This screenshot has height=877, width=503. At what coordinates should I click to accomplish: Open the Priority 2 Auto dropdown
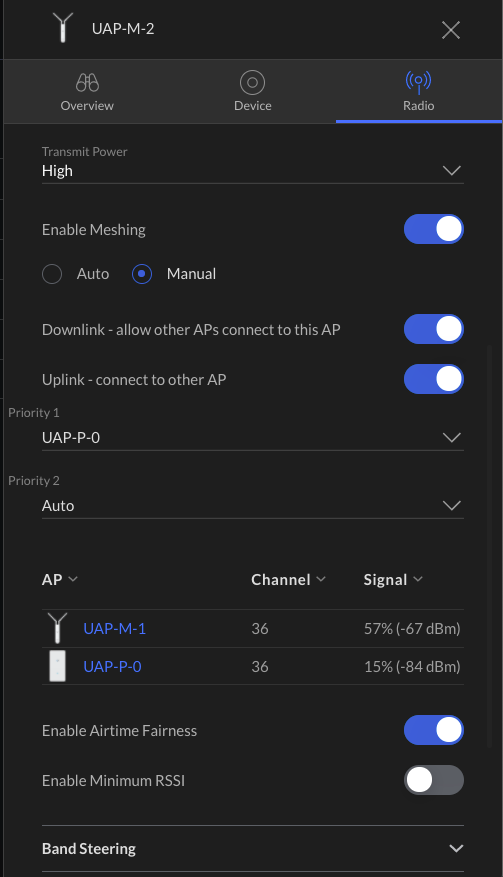(252, 506)
